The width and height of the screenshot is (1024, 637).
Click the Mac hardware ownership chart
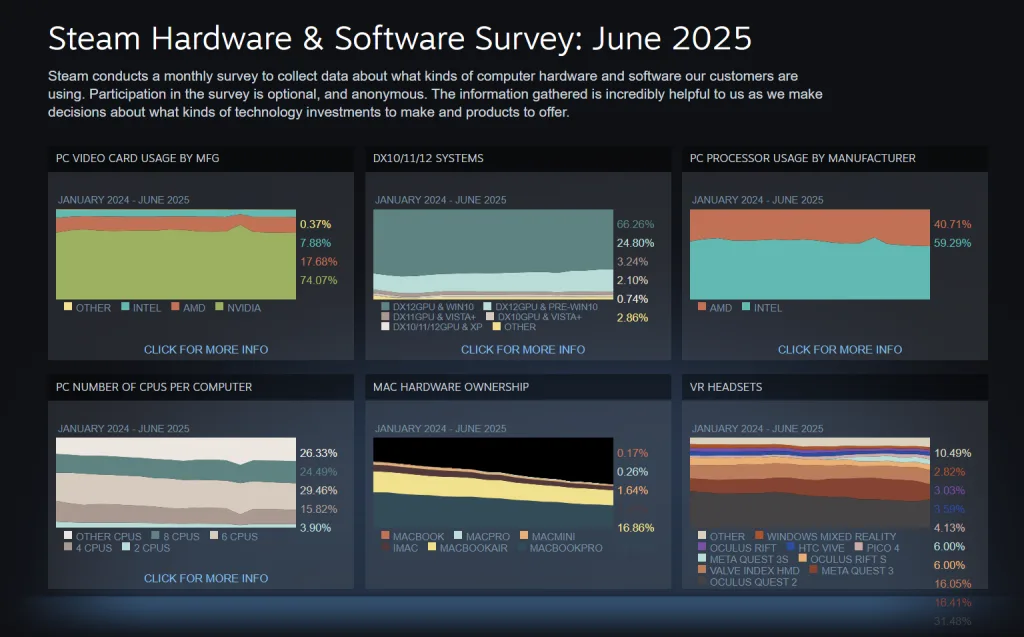(491, 482)
